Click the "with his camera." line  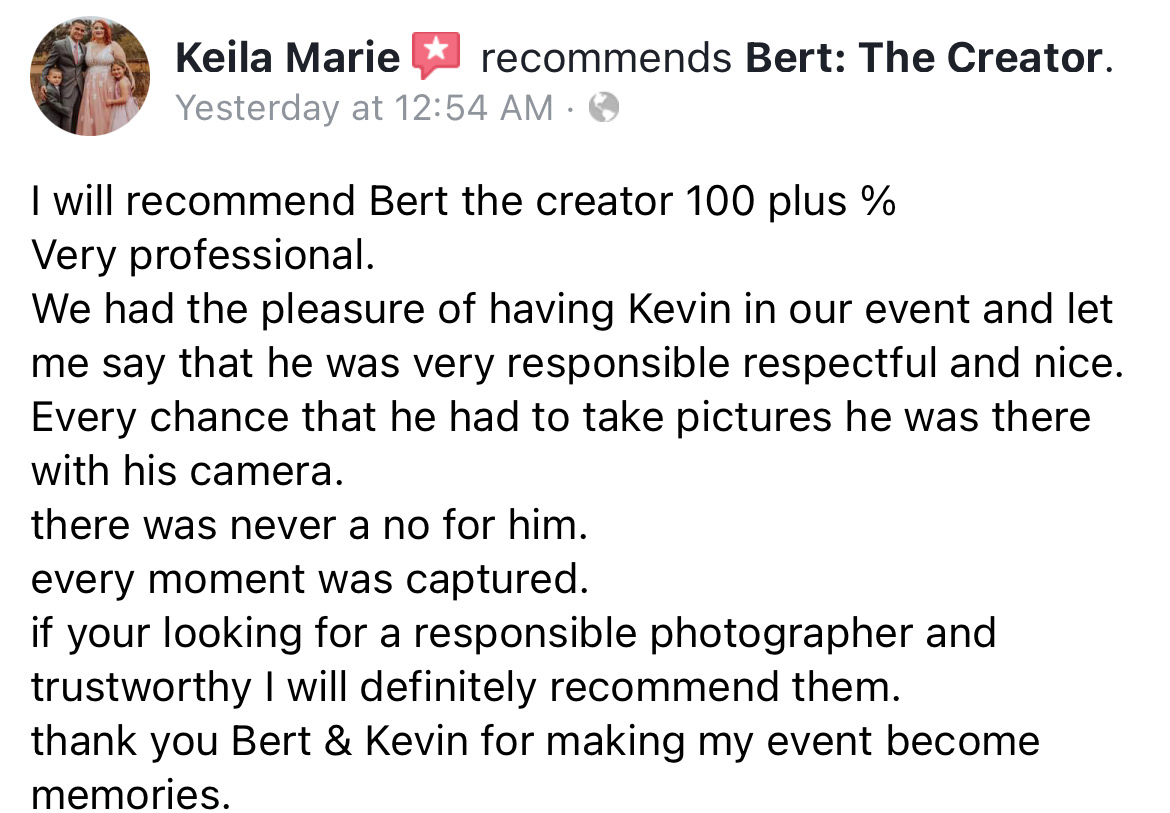coord(187,471)
